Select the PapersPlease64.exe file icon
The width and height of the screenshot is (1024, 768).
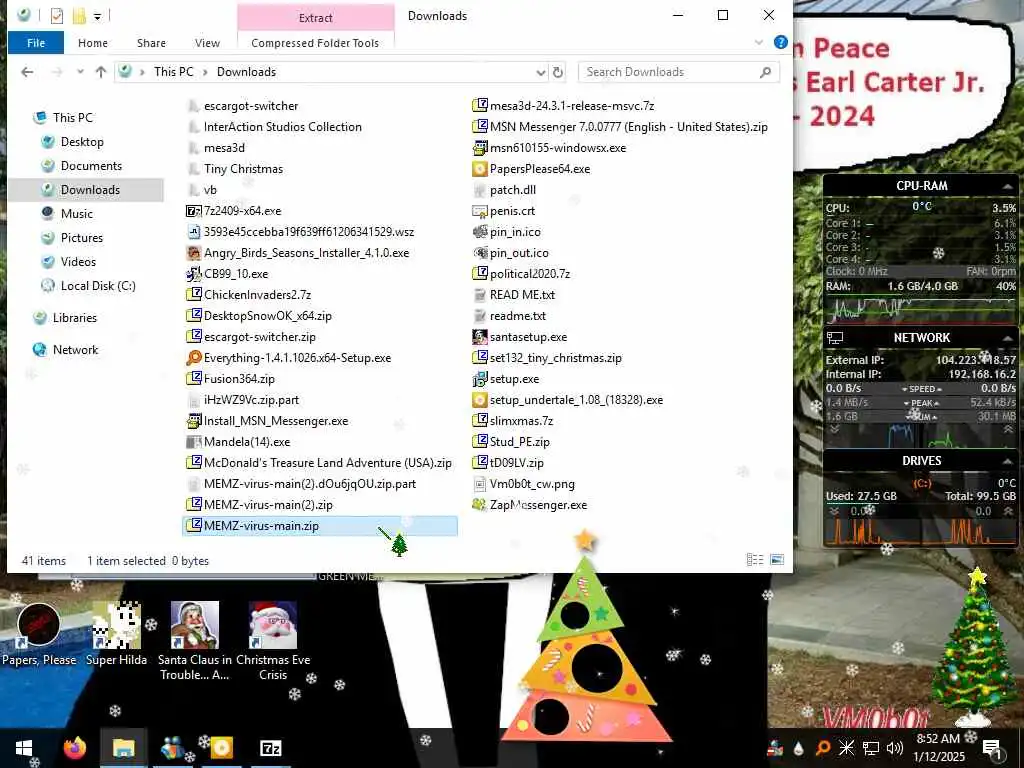480,169
